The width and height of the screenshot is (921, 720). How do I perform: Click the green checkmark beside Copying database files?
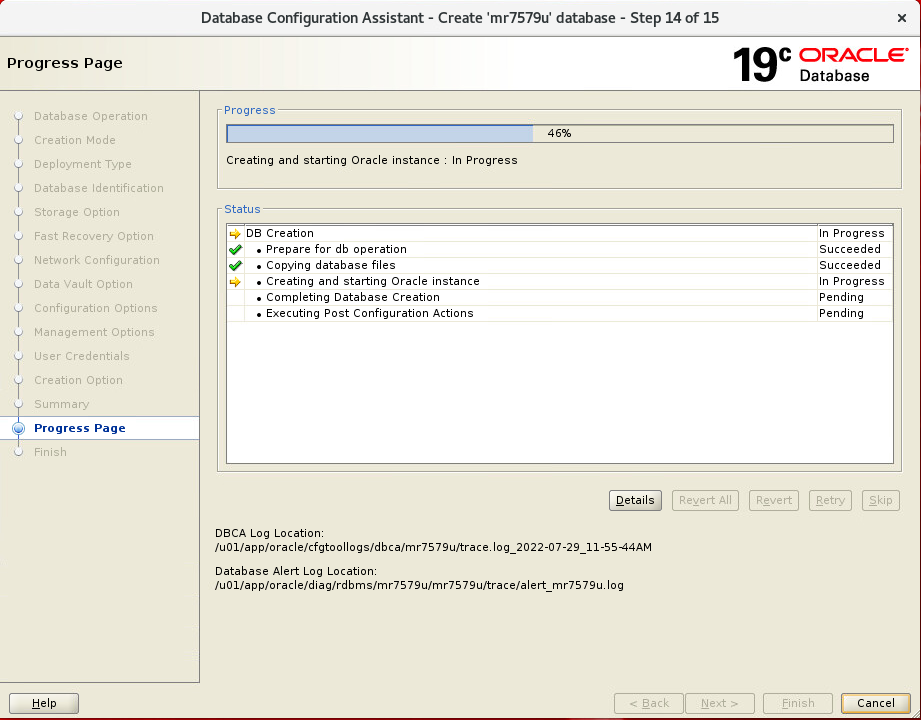(x=235, y=265)
